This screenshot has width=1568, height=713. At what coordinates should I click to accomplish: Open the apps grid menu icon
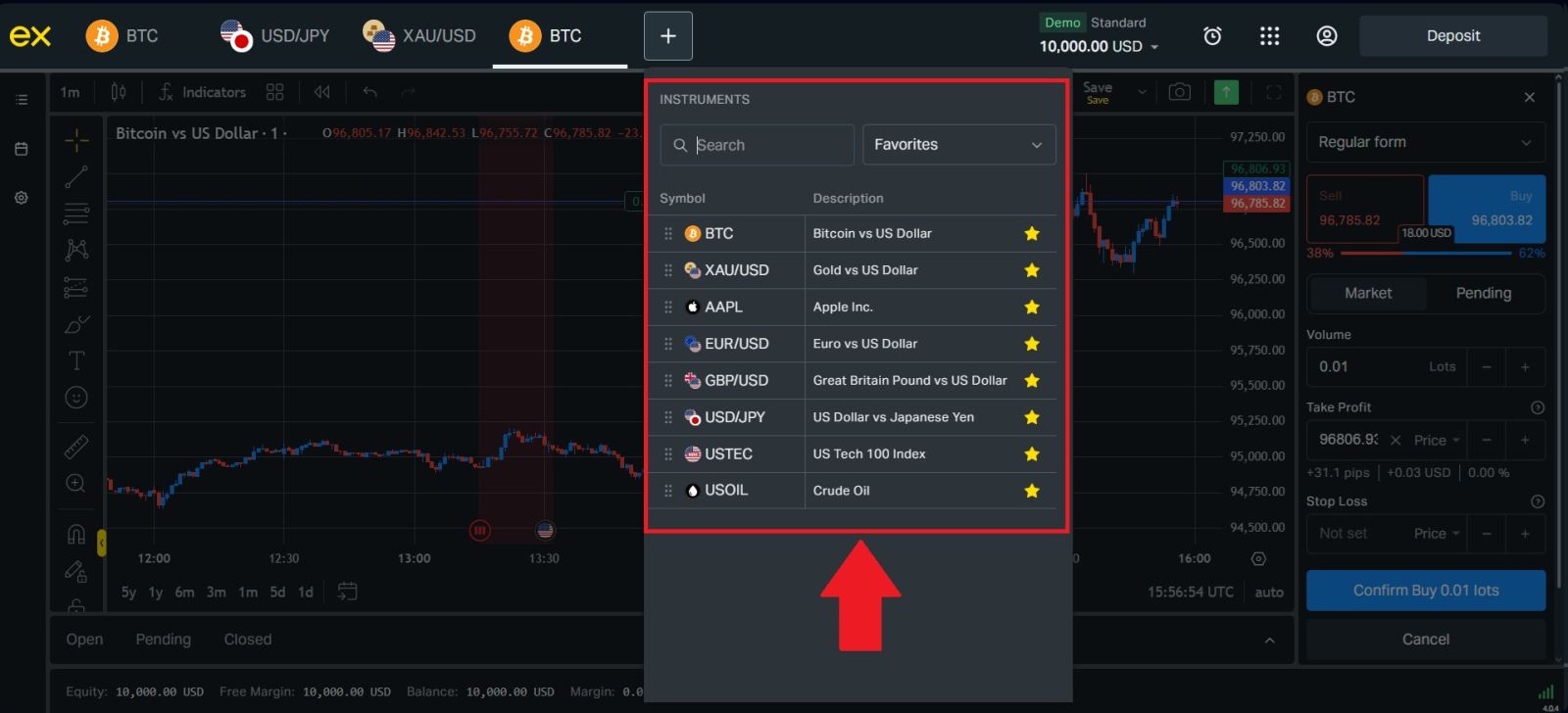1269,36
